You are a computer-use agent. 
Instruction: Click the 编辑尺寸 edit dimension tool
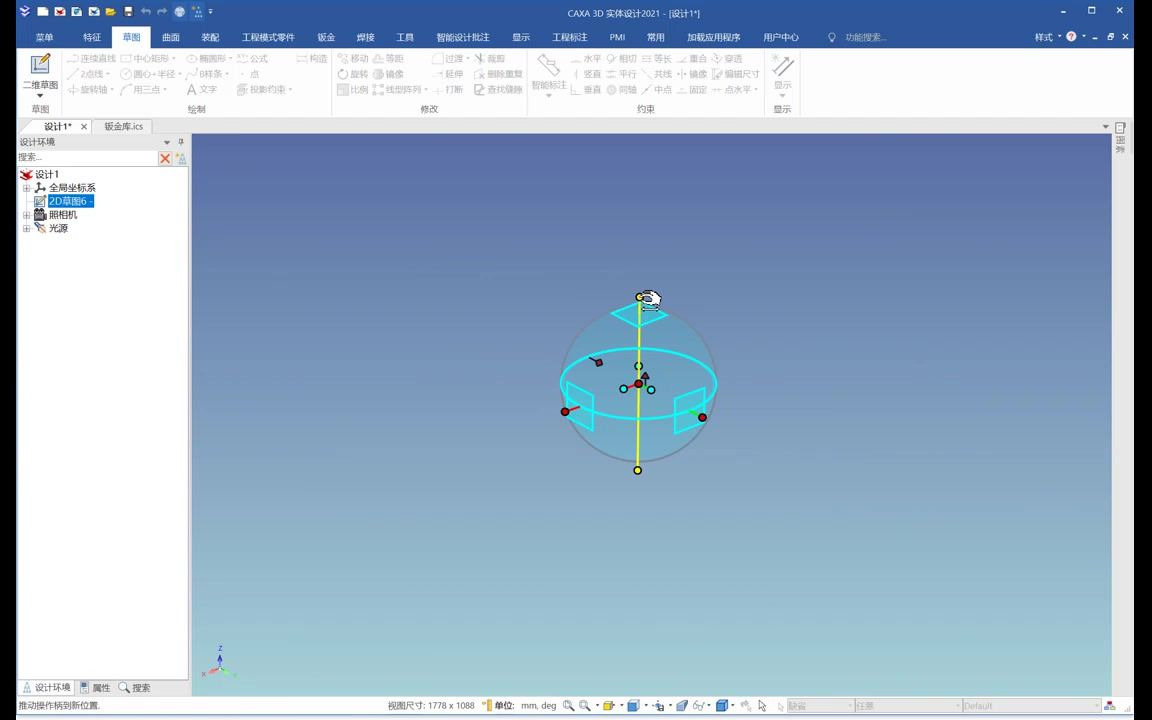click(735, 73)
